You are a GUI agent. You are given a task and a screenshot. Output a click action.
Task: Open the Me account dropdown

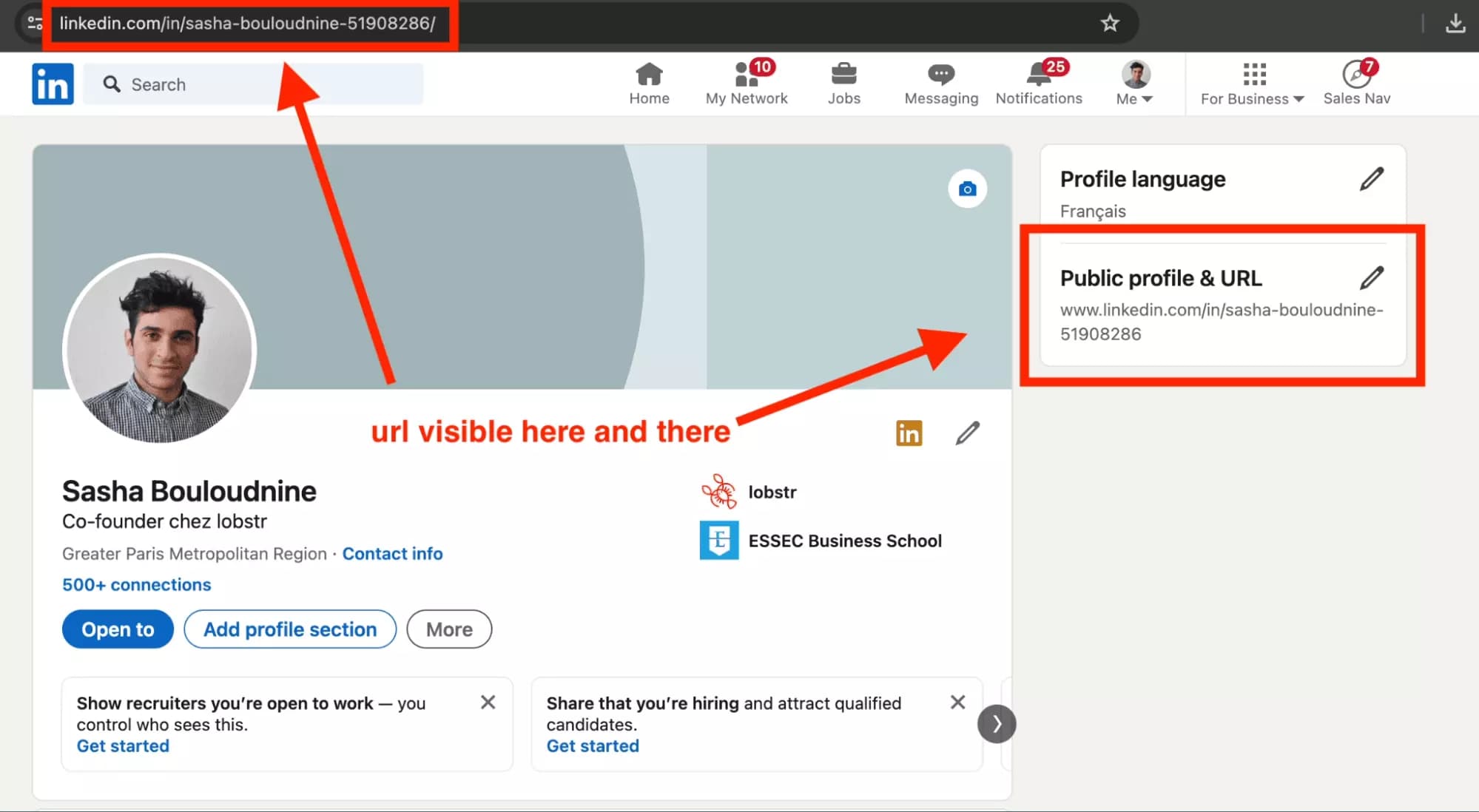1133,83
